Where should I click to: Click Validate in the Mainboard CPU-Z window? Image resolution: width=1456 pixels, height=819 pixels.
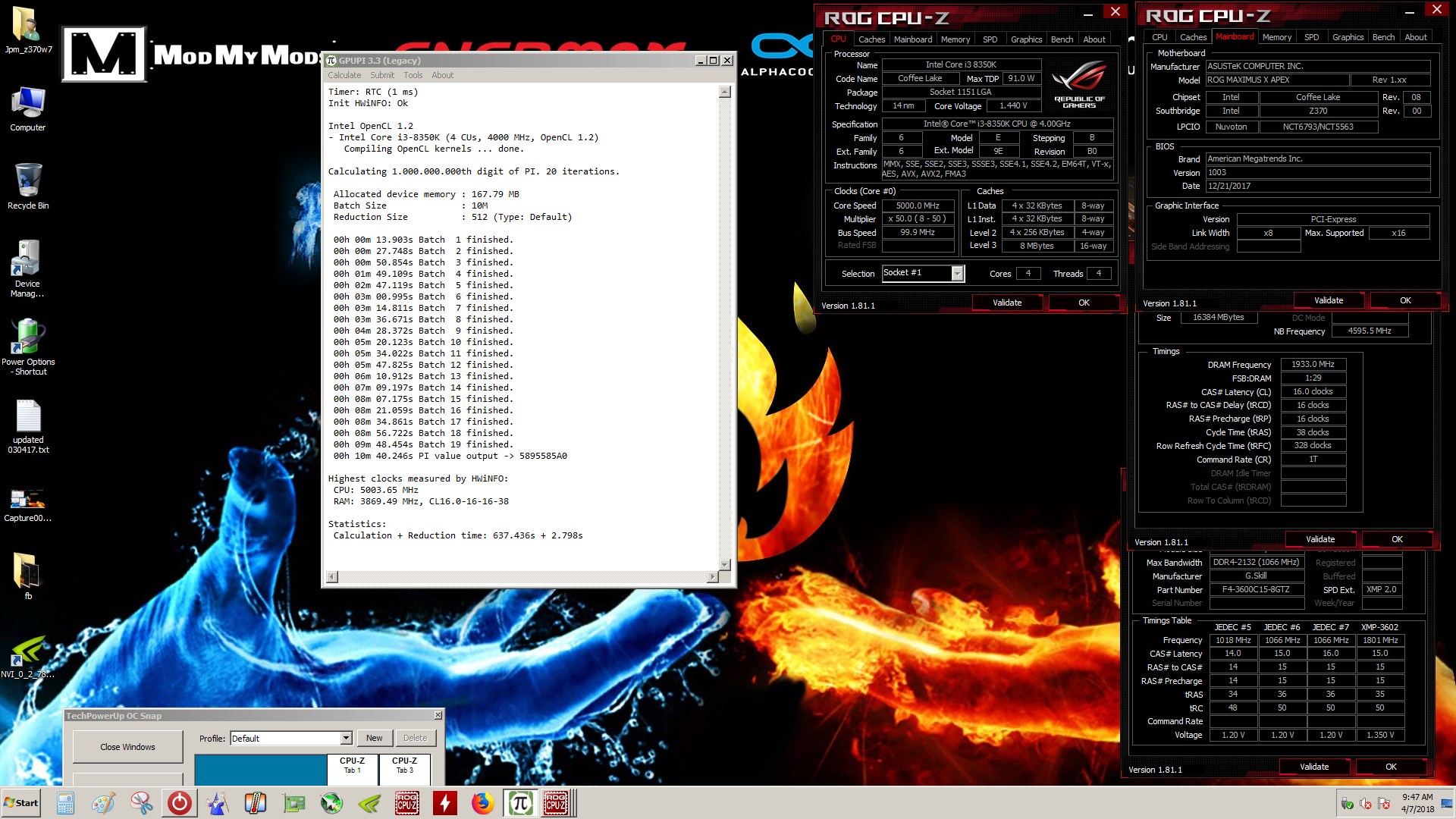tap(1329, 300)
